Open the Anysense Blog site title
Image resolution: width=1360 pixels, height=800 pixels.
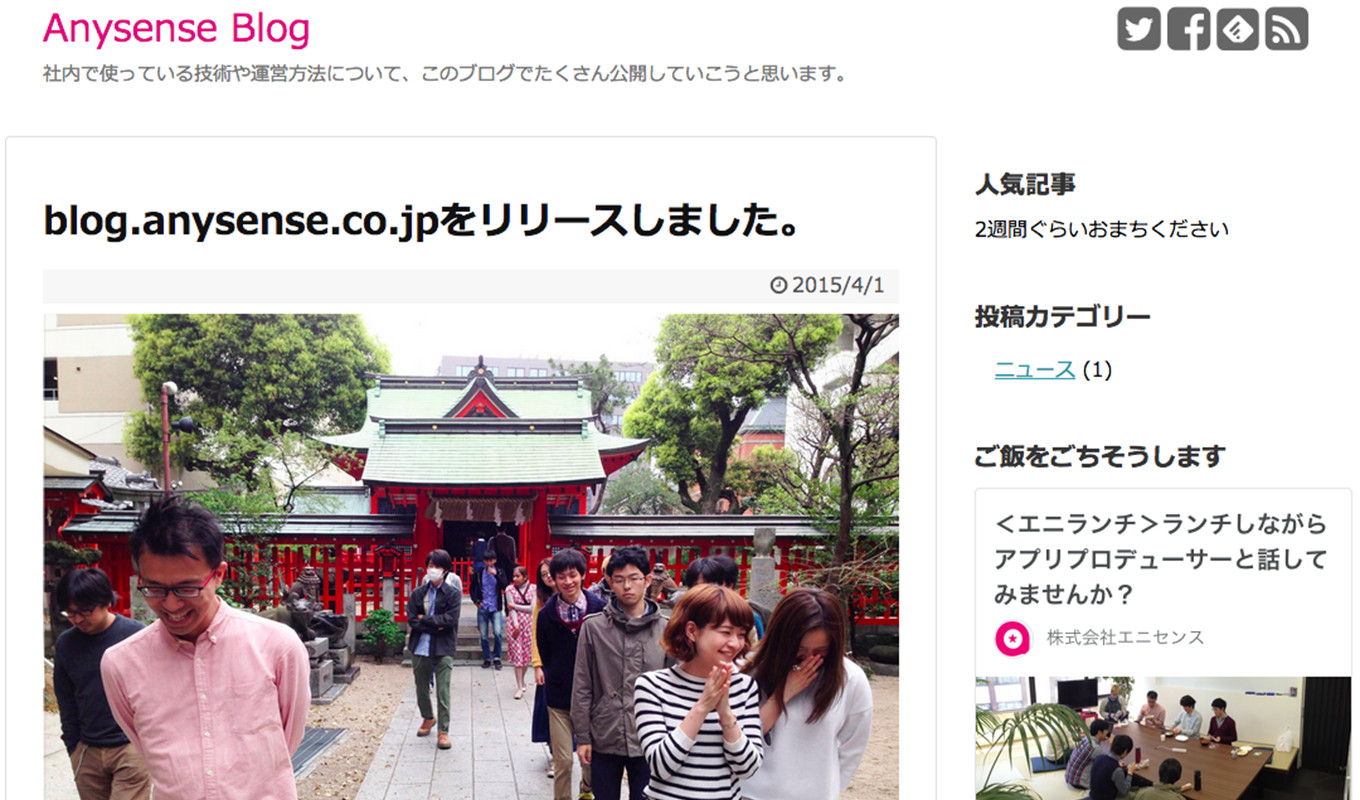pos(176,29)
